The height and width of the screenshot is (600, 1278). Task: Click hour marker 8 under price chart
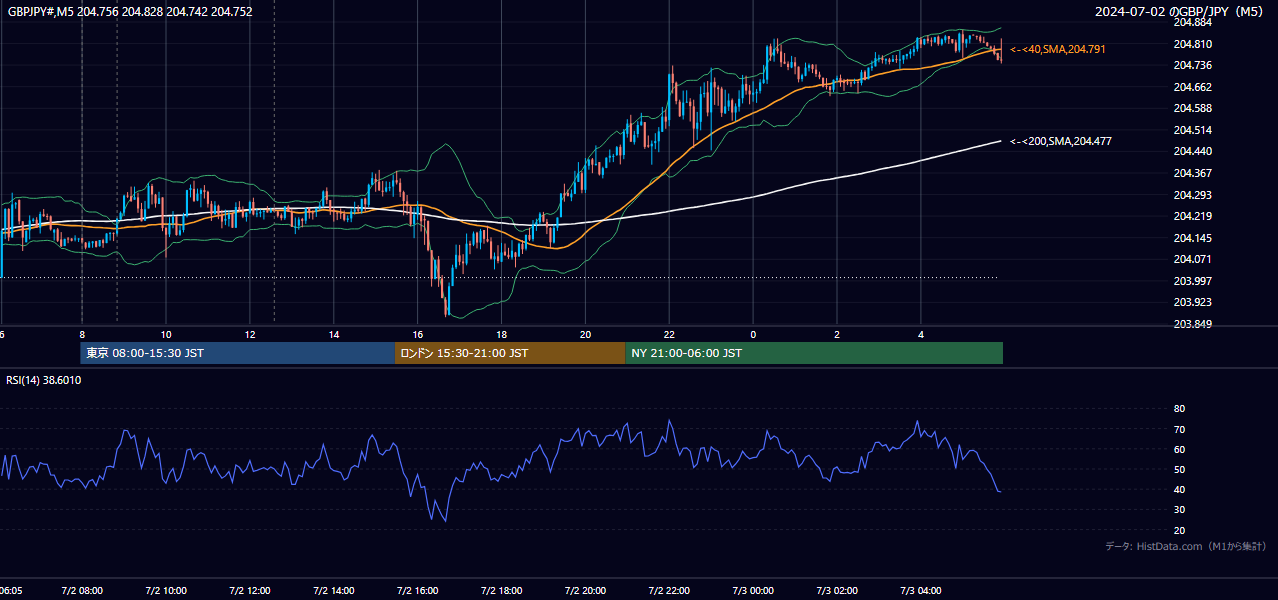(82, 334)
